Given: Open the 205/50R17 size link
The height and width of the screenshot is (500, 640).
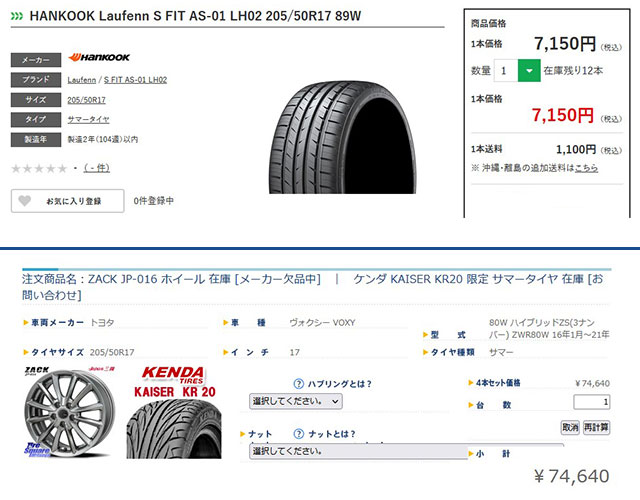Looking at the screenshot, I should click(x=87, y=100).
